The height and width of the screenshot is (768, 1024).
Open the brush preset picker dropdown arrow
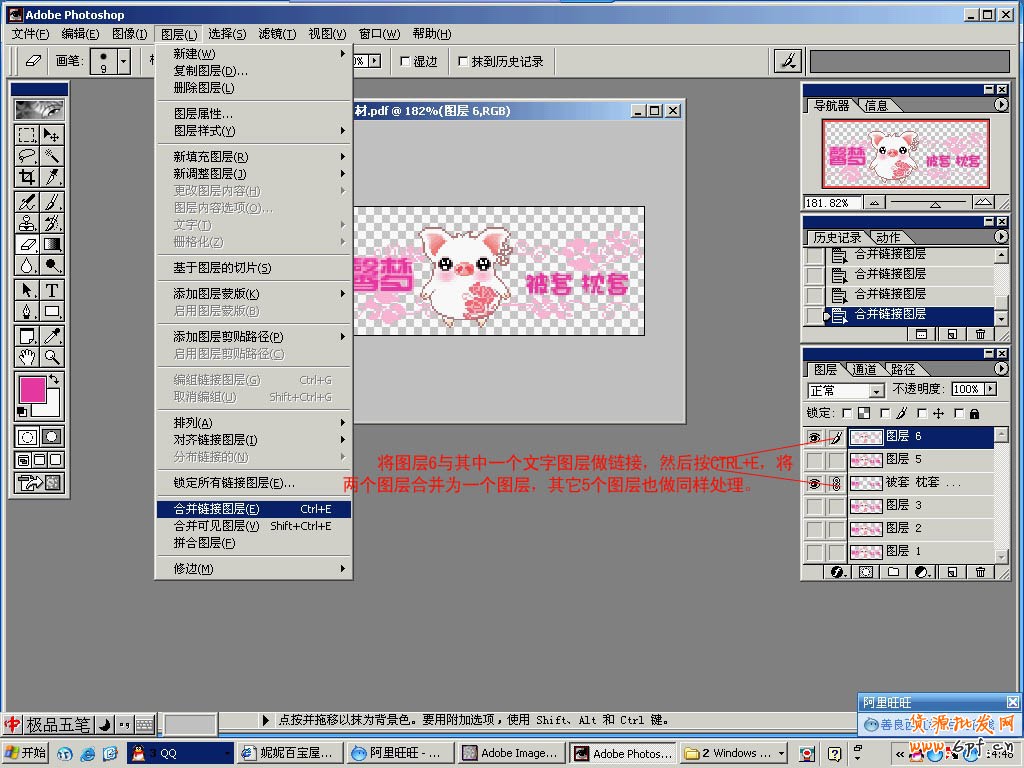(x=123, y=61)
